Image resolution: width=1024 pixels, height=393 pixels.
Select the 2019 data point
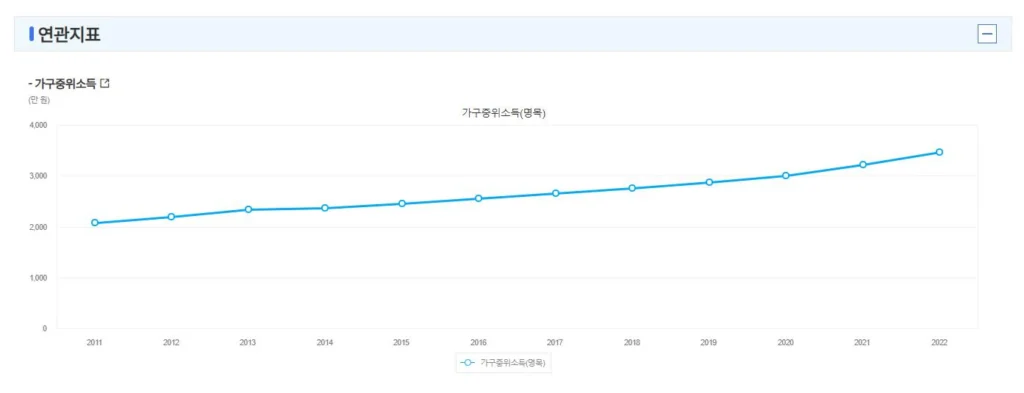tap(709, 182)
